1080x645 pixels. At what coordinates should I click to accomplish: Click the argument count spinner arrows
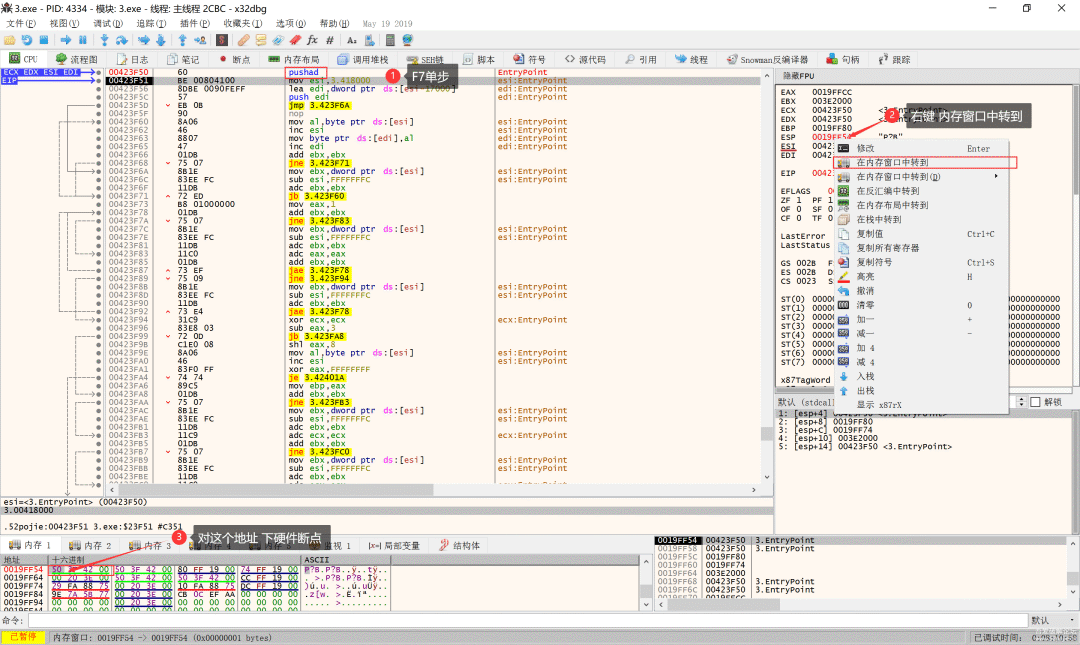[1019, 402]
